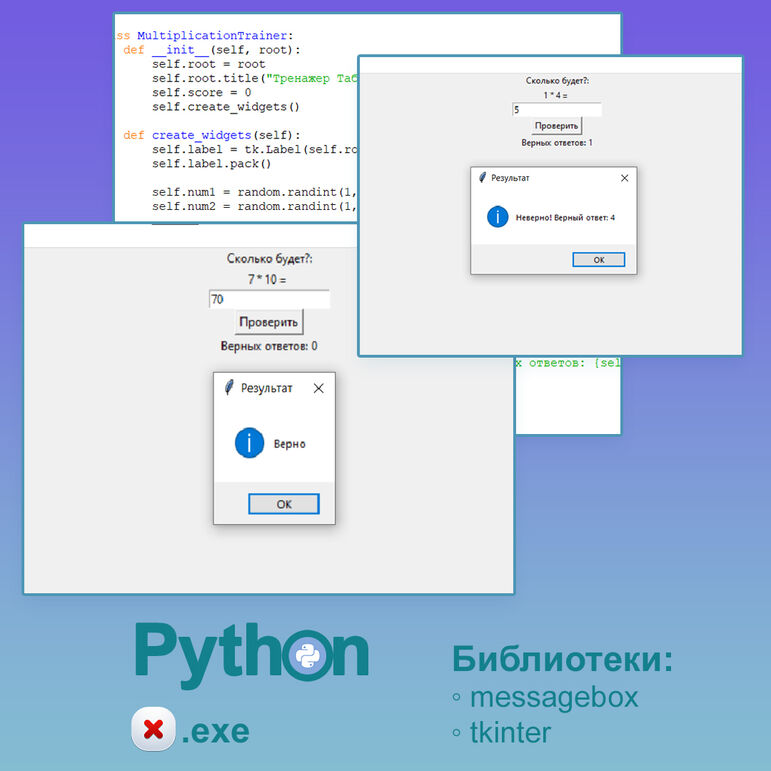Click "Проверить" below the field containing 5
This screenshot has height=771, width=771.
click(x=557, y=126)
